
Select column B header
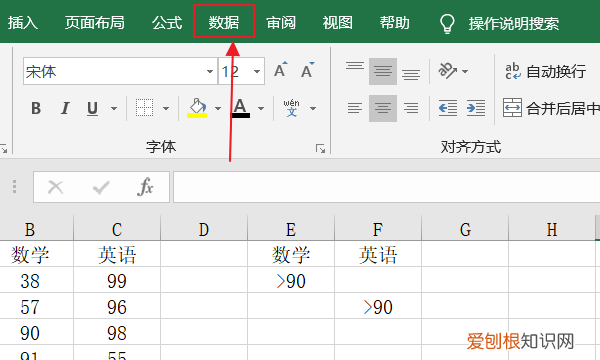point(30,230)
